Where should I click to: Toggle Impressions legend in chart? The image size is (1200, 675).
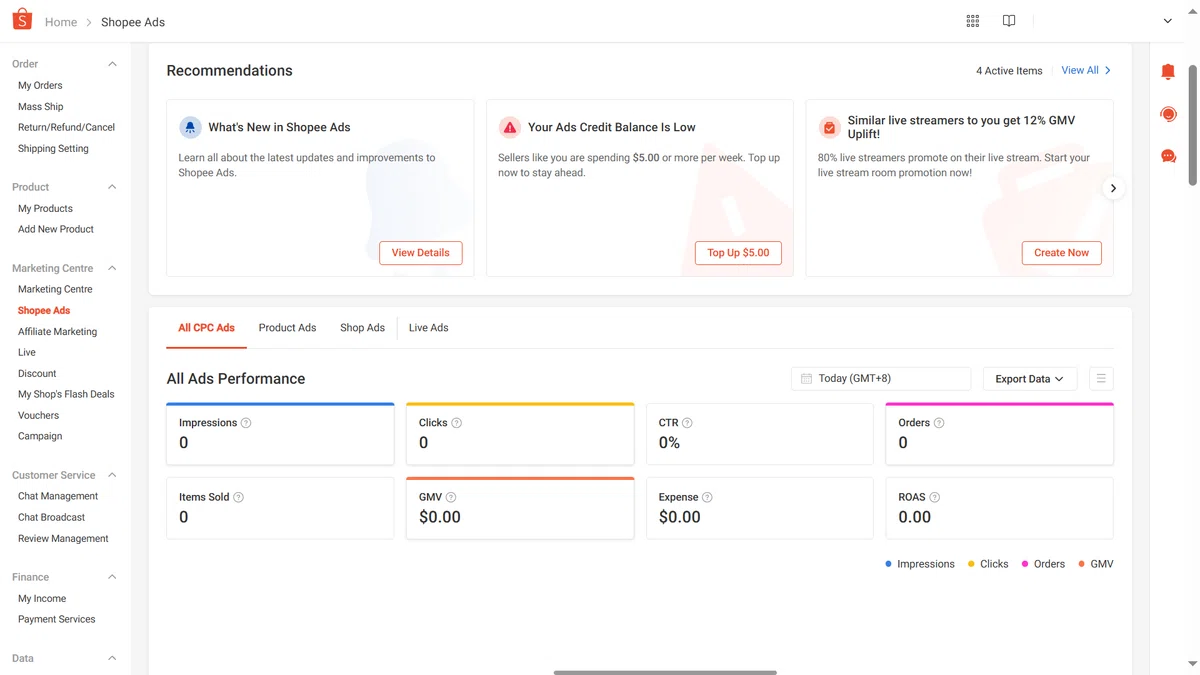[920, 564]
